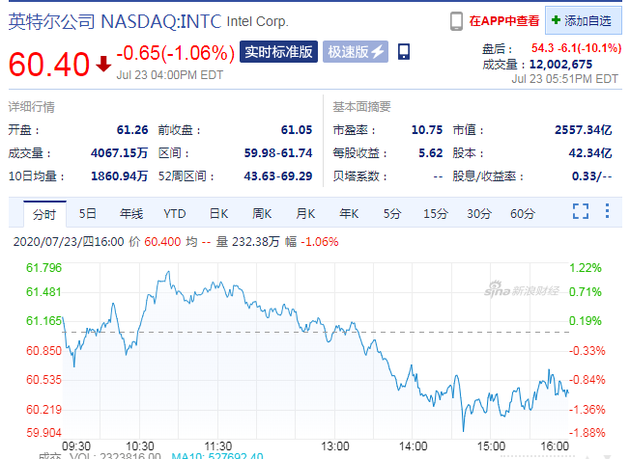Click the fullscreen chart icon
Image resolution: width=630 pixels, height=459 pixels.
[581, 212]
